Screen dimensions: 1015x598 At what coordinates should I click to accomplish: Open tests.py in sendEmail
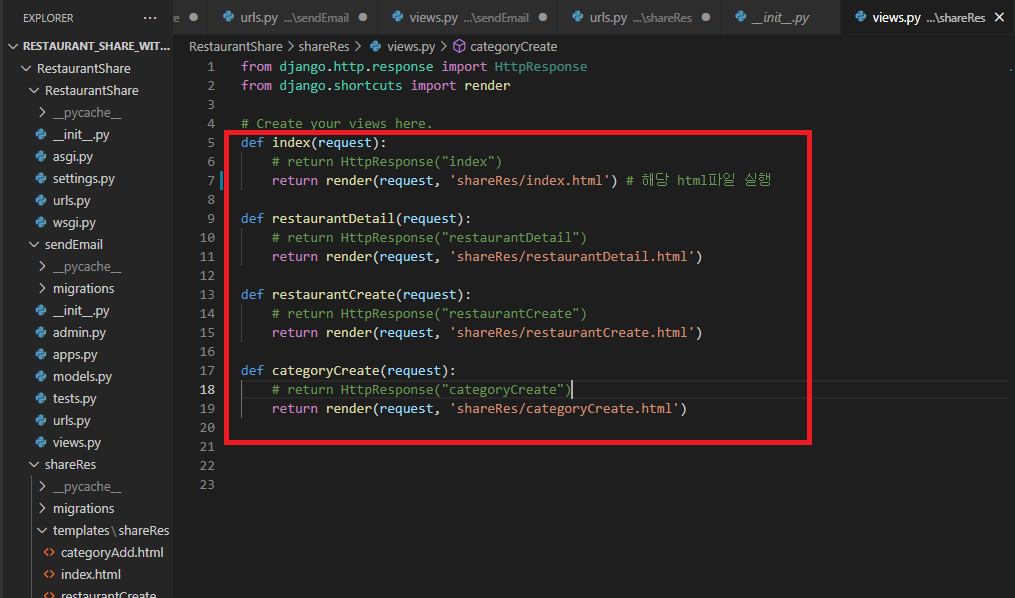click(74, 399)
